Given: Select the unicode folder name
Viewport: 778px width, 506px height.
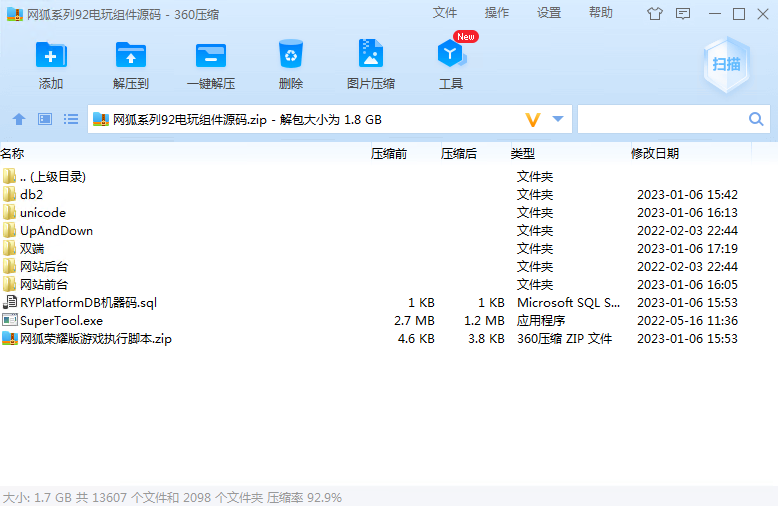Looking at the screenshot, I should tap(43, 212).
